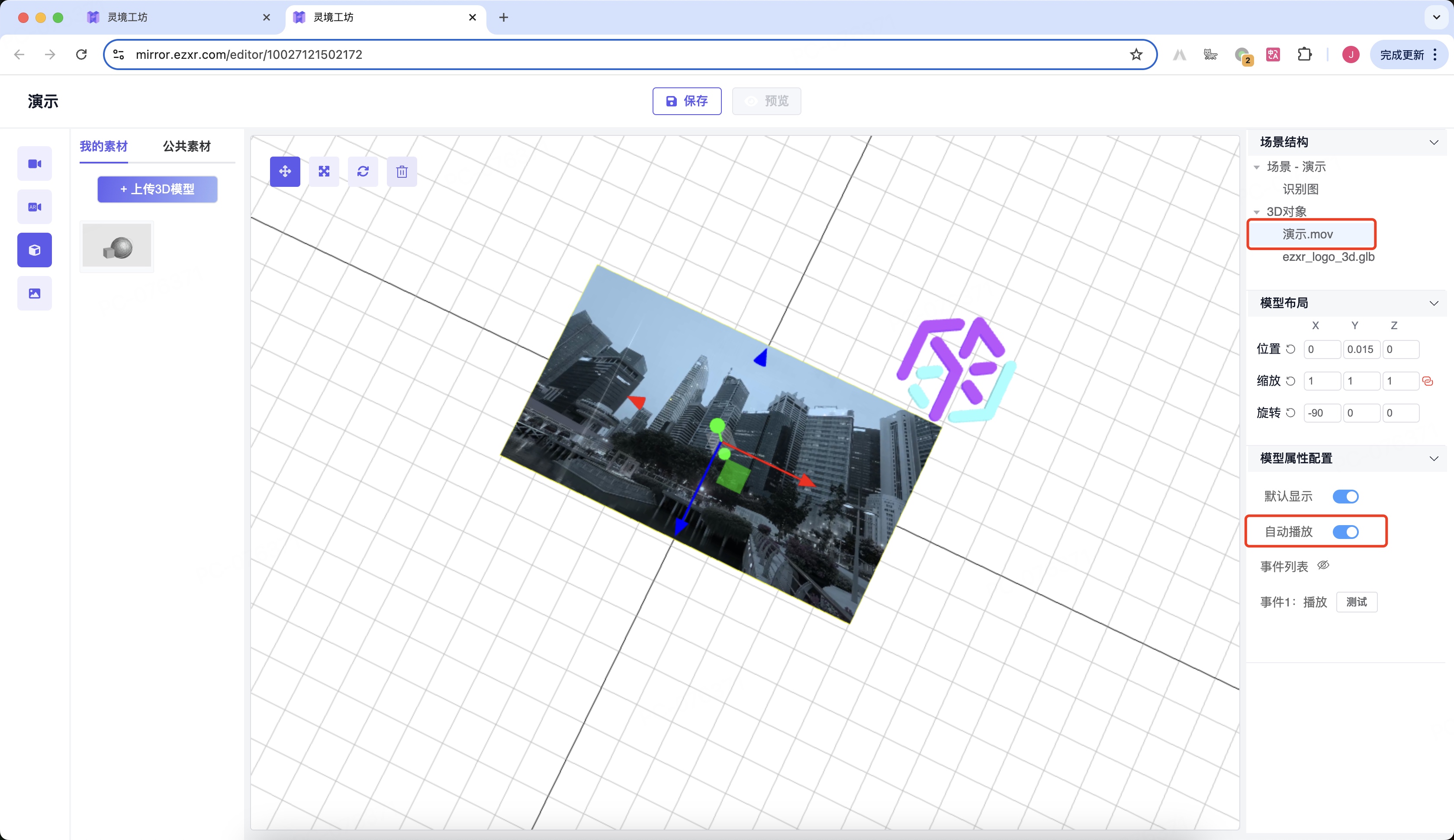Collapse the 场景 - 演示 tree node
This screenshot has width=1454, height=840.
pos(1257,167)
